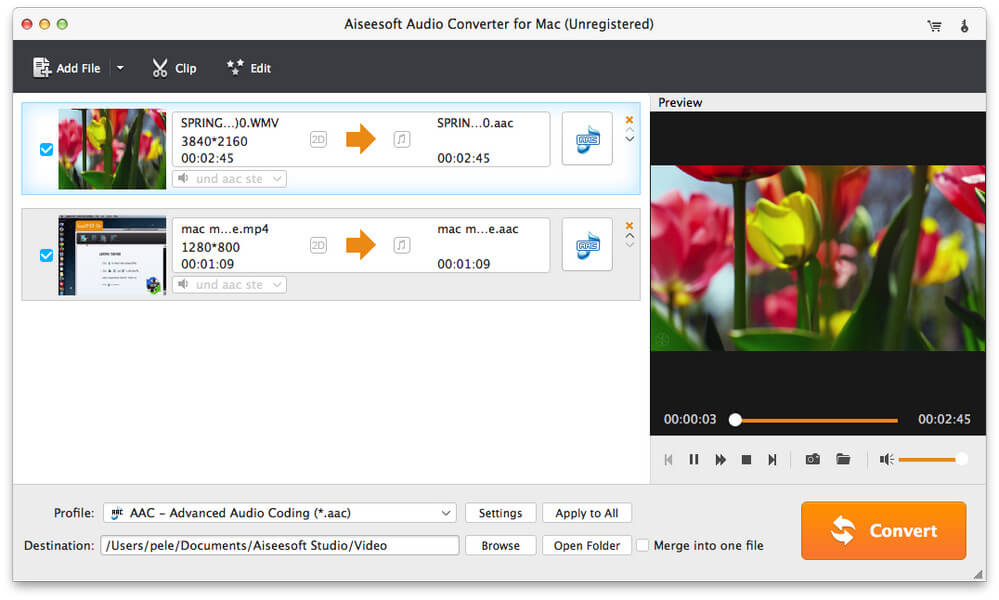Open audio track dropdown for SPRING WMV
999x600 pixels.
[229, 179]
